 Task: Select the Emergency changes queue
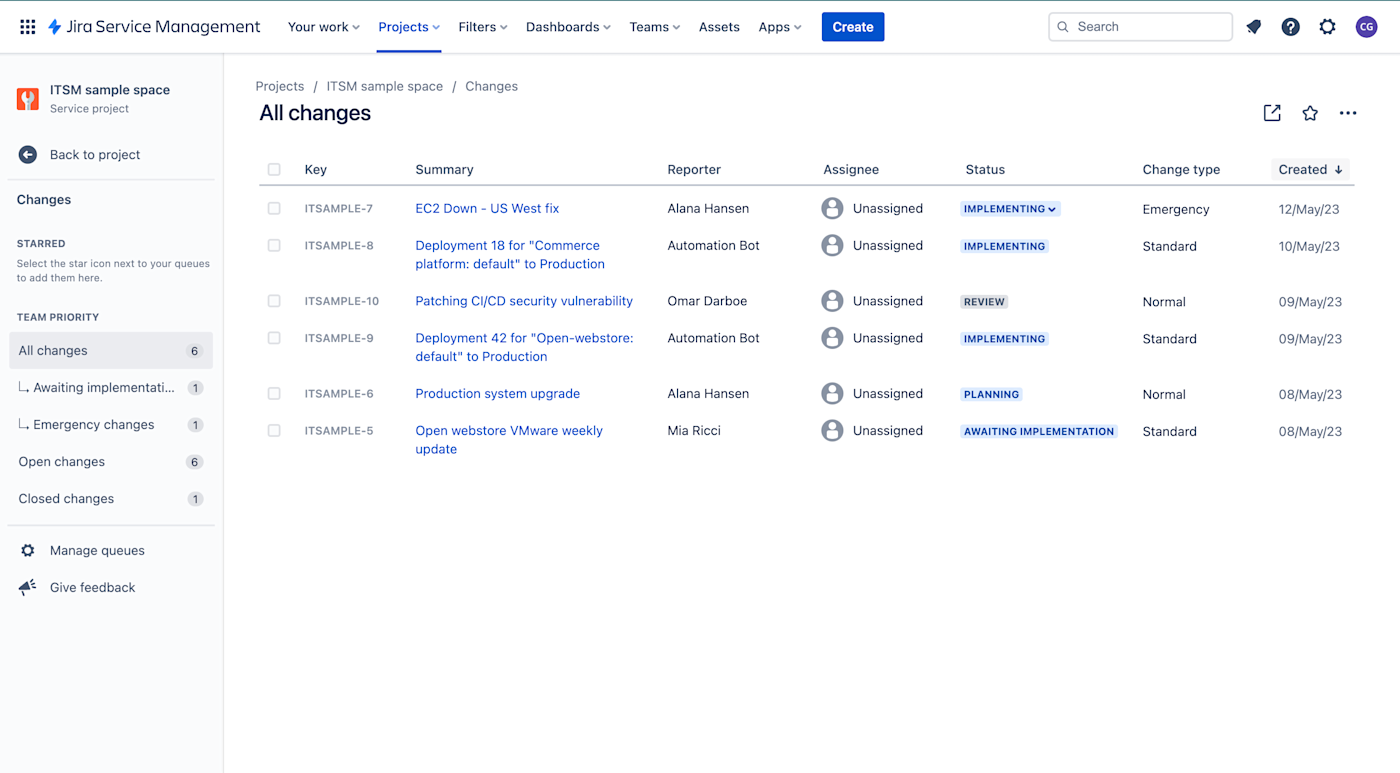coord(110,424)
